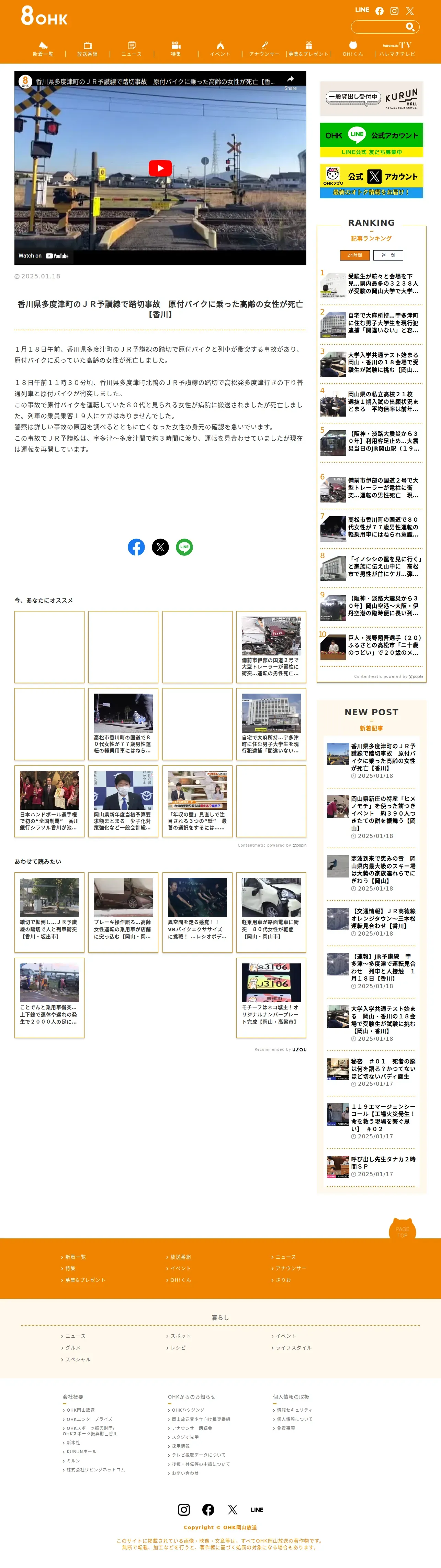Share article on LINE
Viewport: 441px width, 1568px height.
tap(184, 547)
